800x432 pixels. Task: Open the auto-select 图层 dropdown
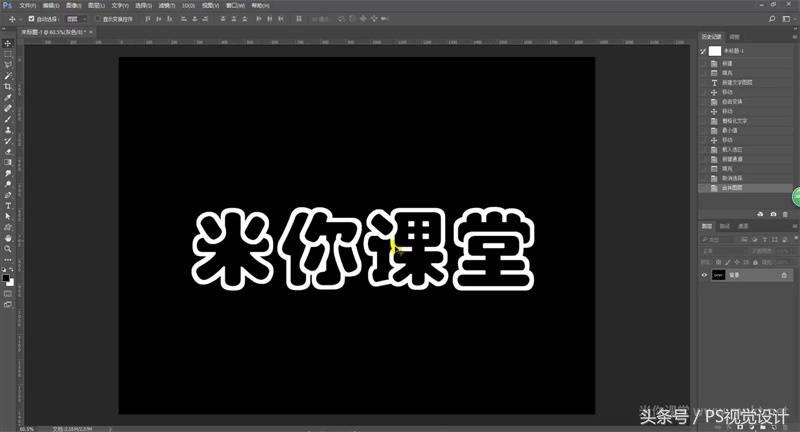click(77, 19)
